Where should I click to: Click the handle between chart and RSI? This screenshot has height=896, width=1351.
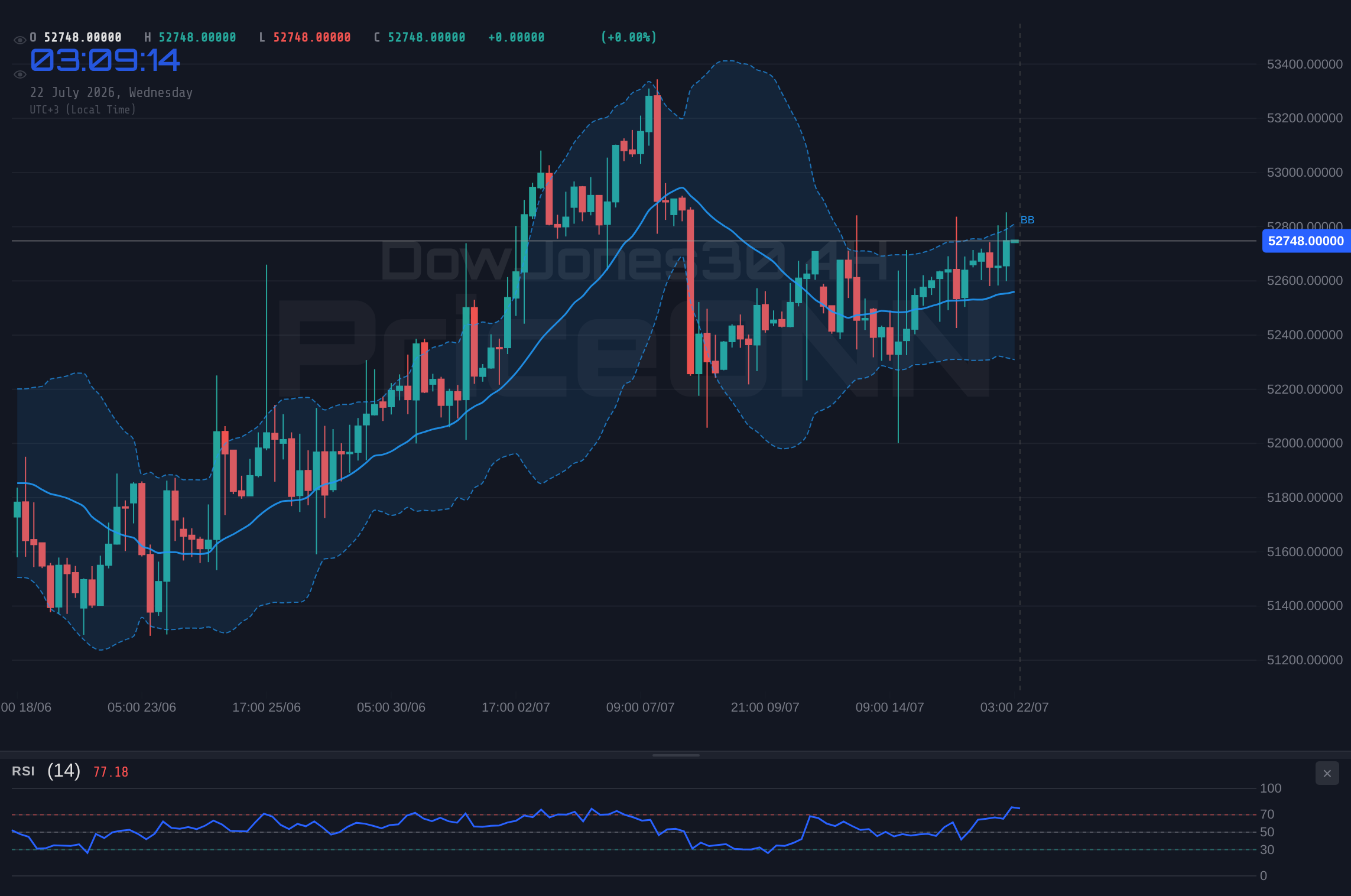[x=675, y=755]
